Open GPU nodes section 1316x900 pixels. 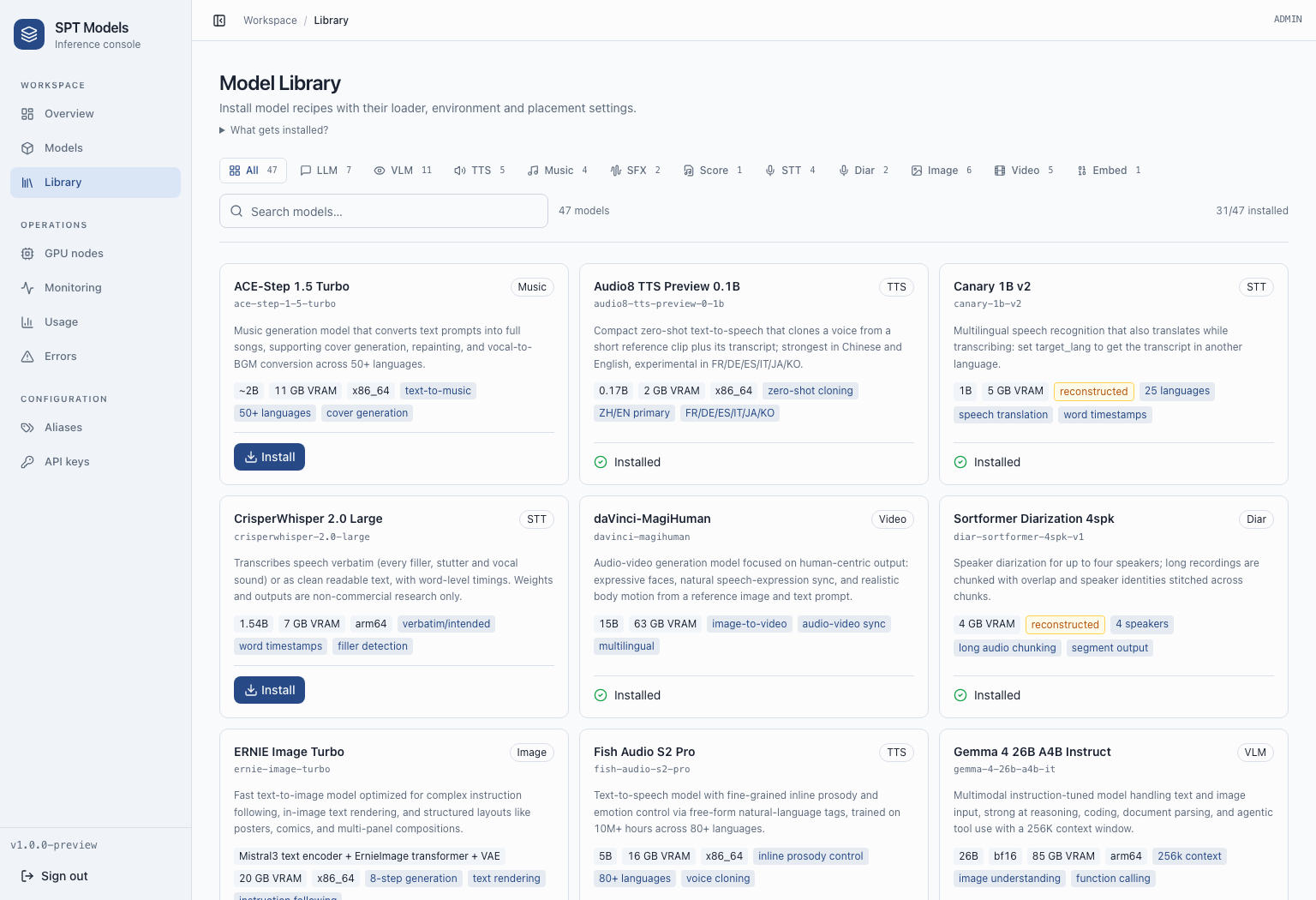coord(95,254)
